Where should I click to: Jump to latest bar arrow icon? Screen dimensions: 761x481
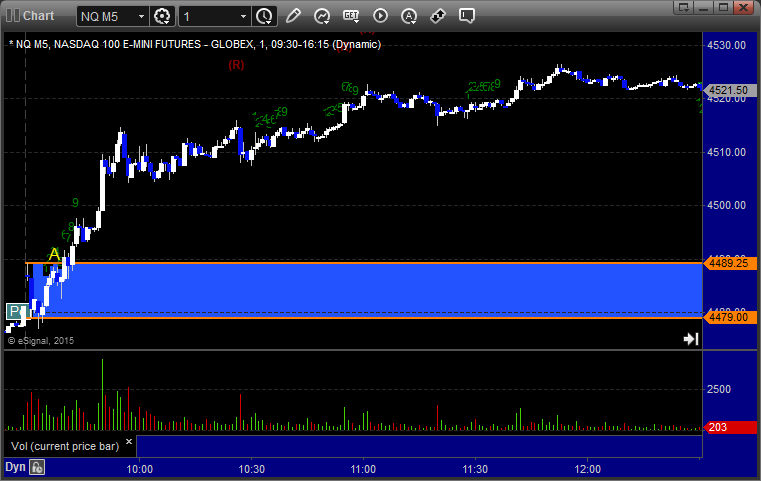point(691,339)
